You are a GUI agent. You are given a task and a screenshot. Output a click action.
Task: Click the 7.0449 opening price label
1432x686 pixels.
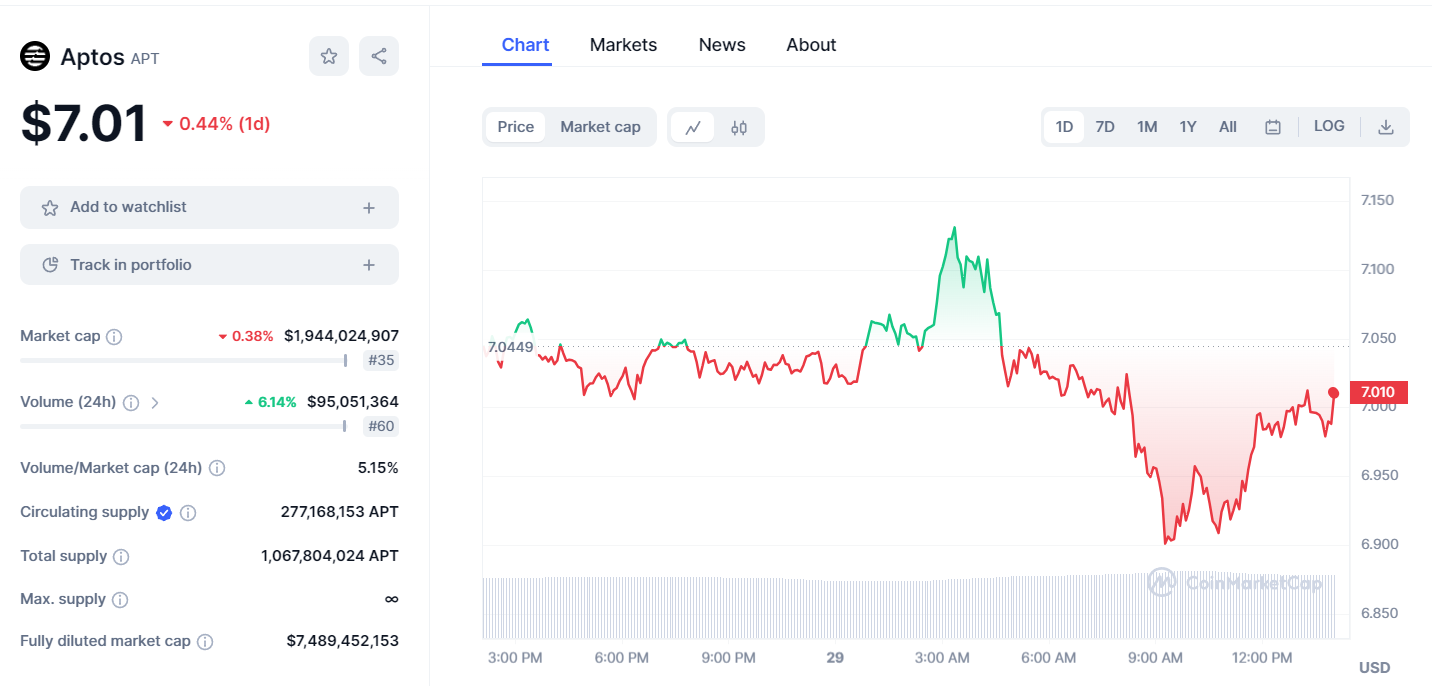click(x=510, y=348)
